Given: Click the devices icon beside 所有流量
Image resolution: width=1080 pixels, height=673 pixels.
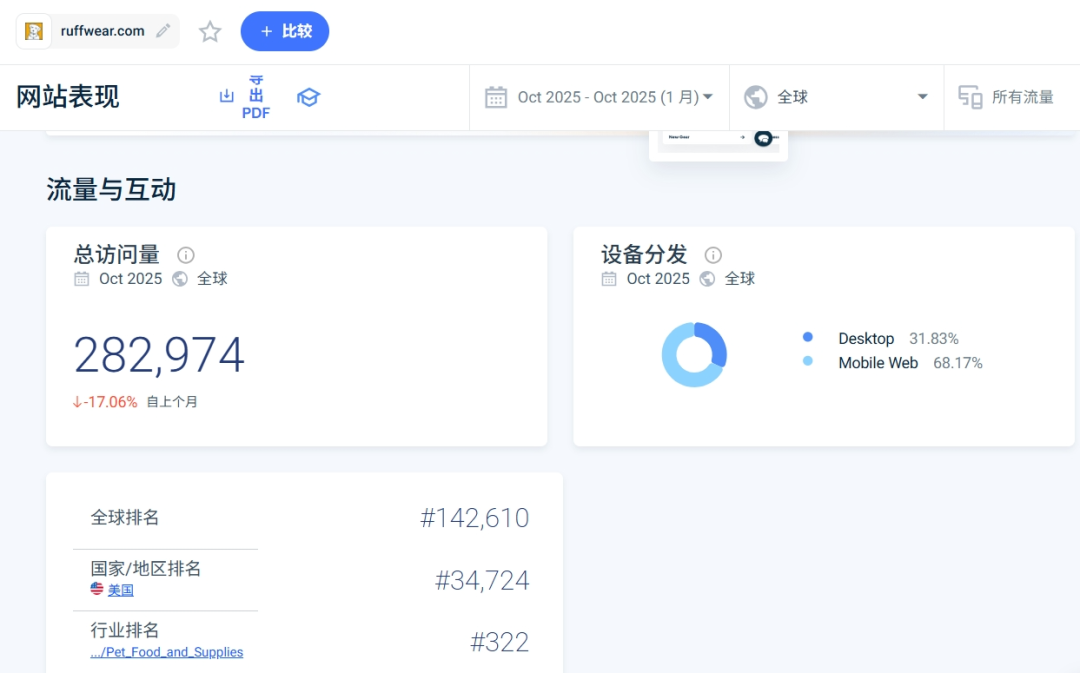Looking at the screenshot, I should point(970,97).
